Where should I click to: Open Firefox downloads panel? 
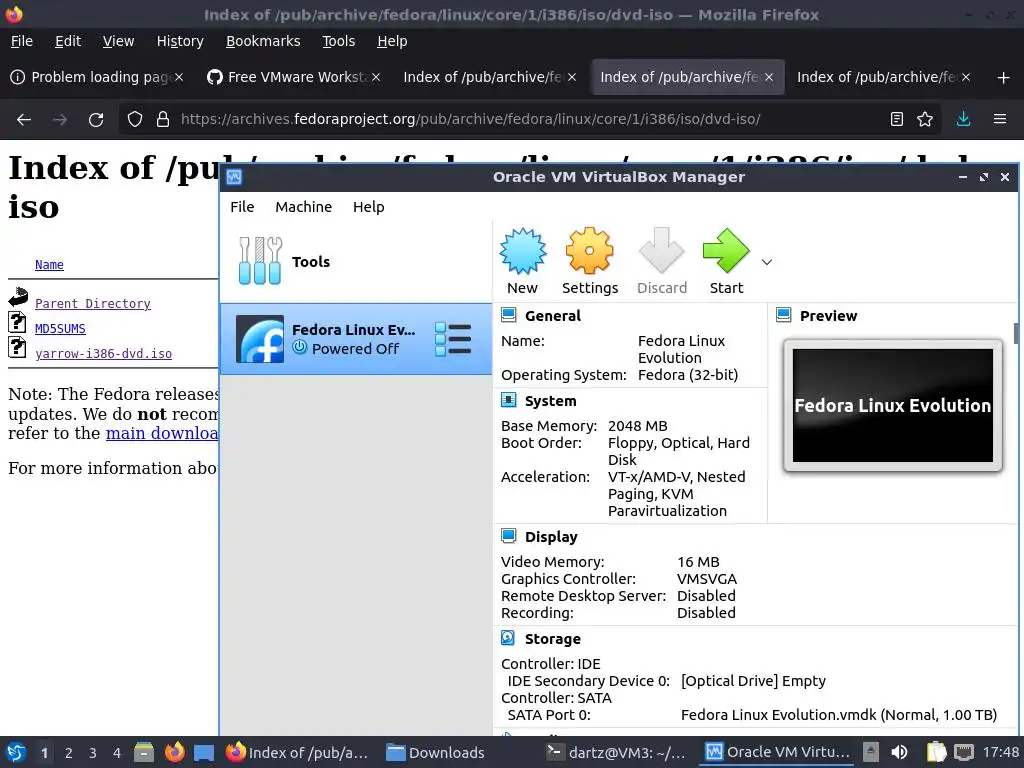pyautogui.click(x=963, y=119)
